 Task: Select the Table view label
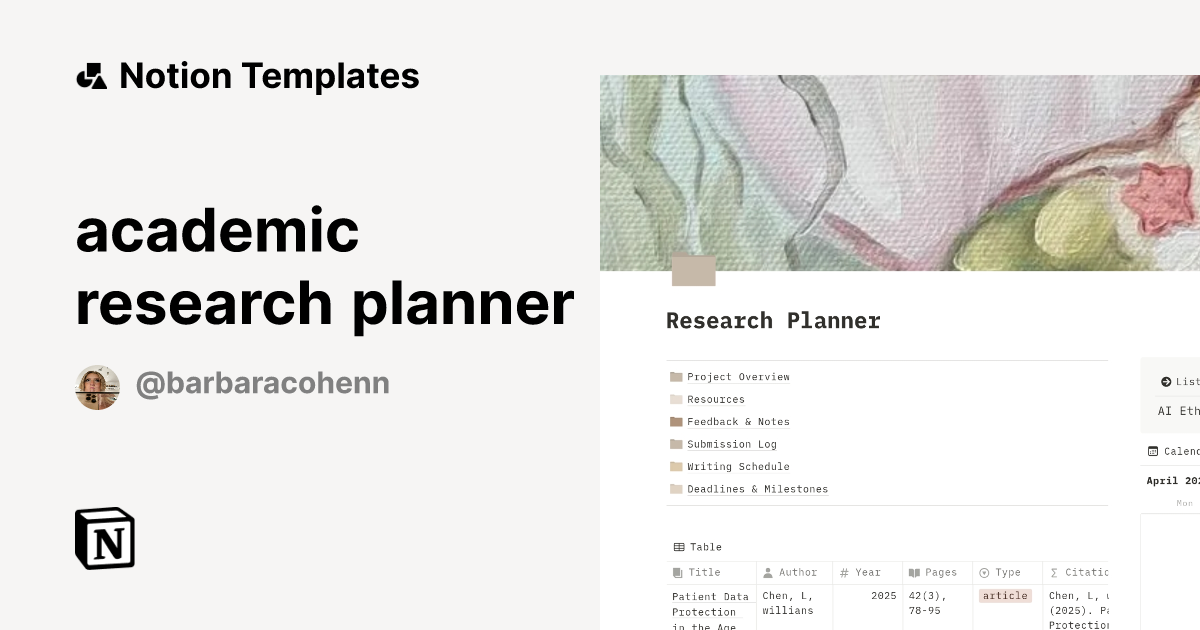pos(705,547)
